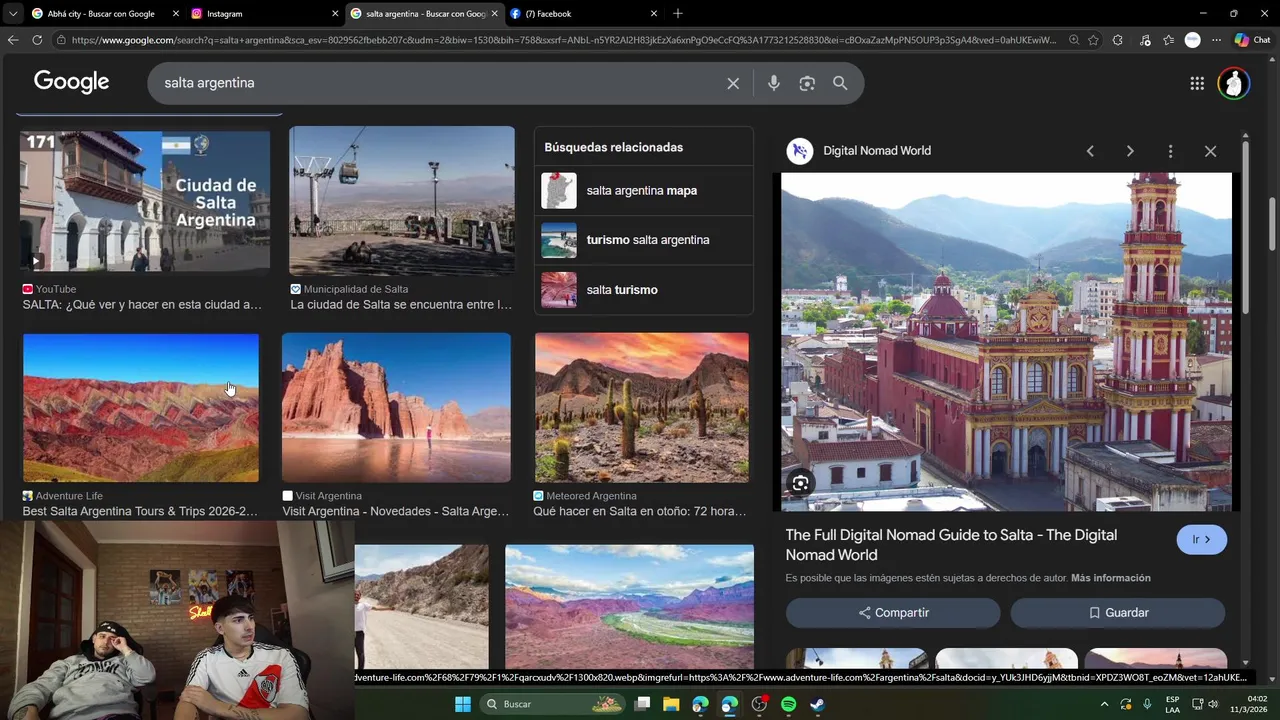Open The Full Digital Nomad Guide title

(951, 545)
